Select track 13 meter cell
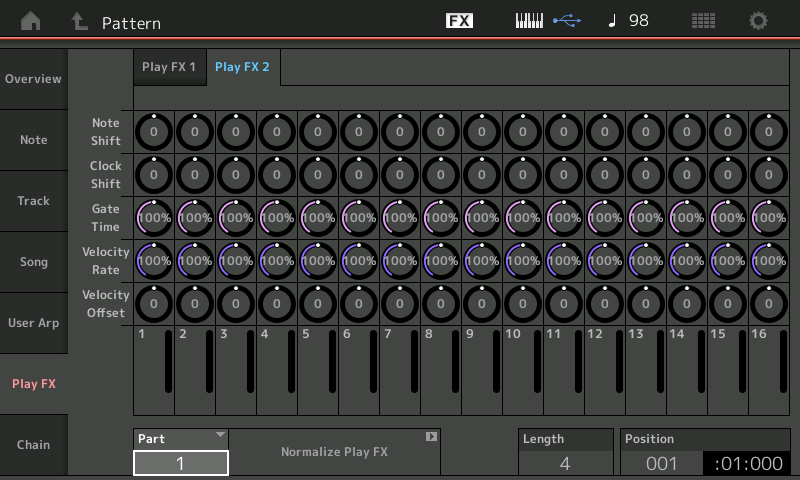The height and width of the screenshot is (480, 800). pyautogui.click(x=646, y=371)
